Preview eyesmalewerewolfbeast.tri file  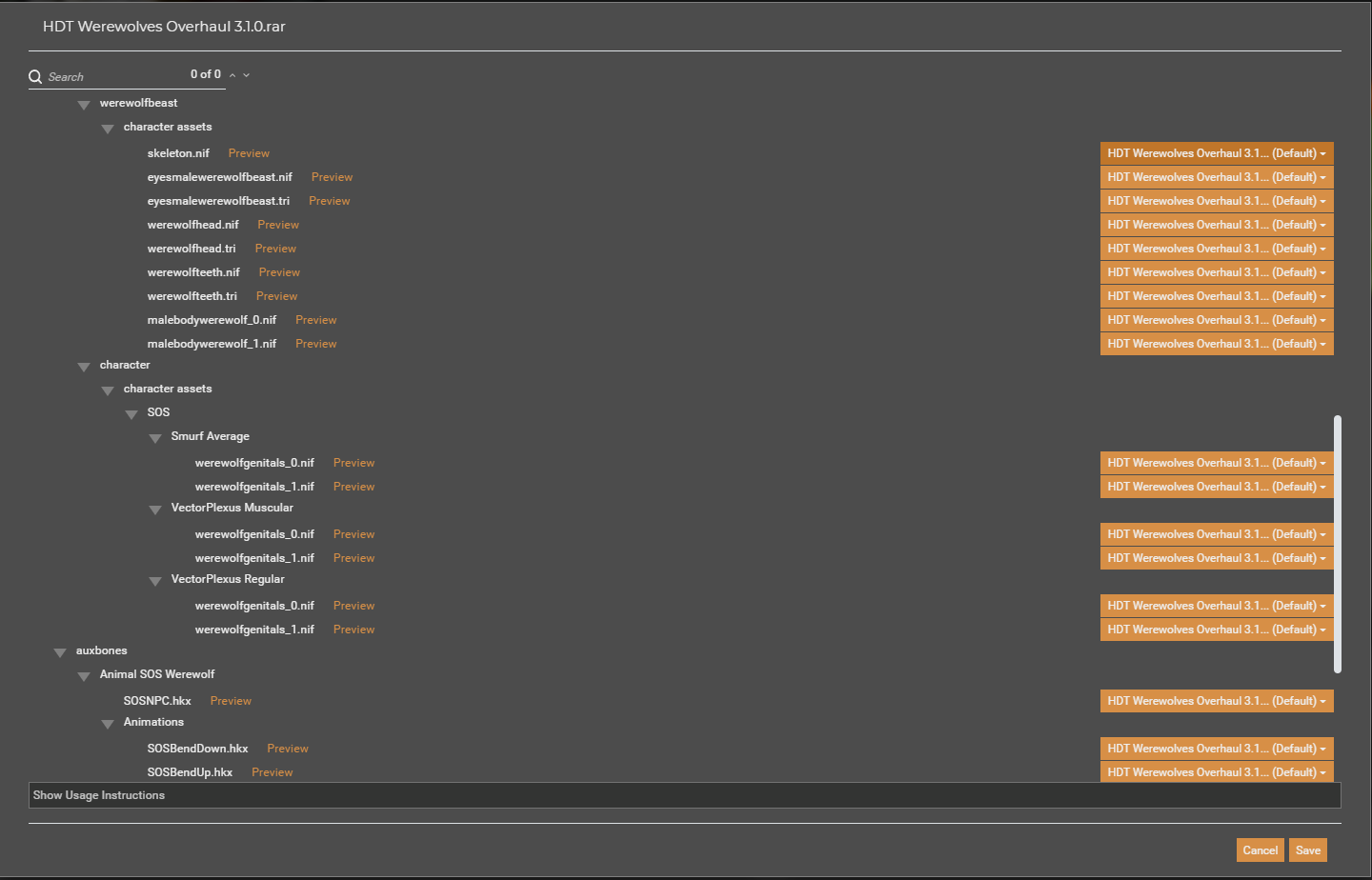(329, 201)
